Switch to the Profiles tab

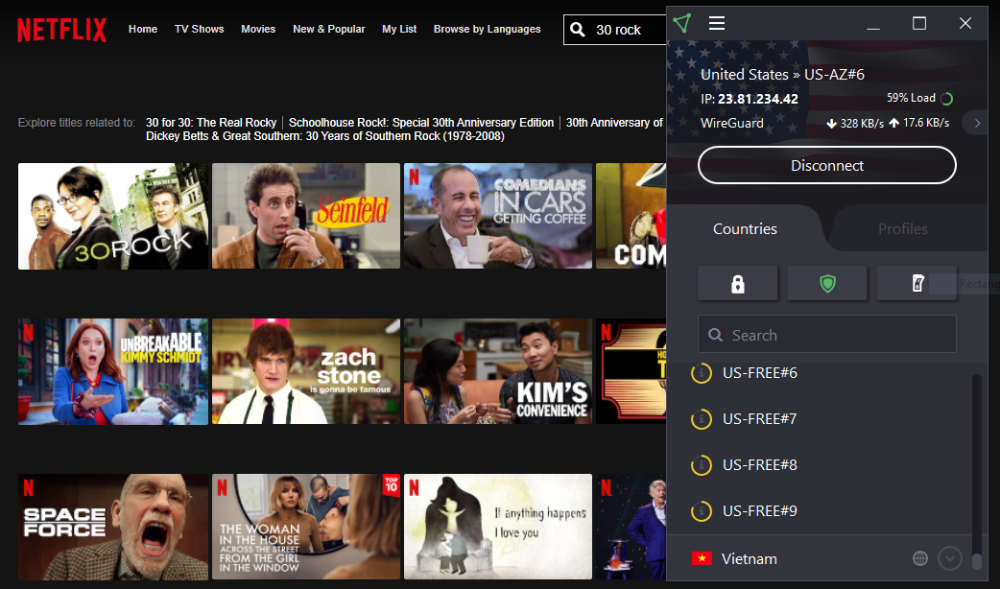click(903, 228)
